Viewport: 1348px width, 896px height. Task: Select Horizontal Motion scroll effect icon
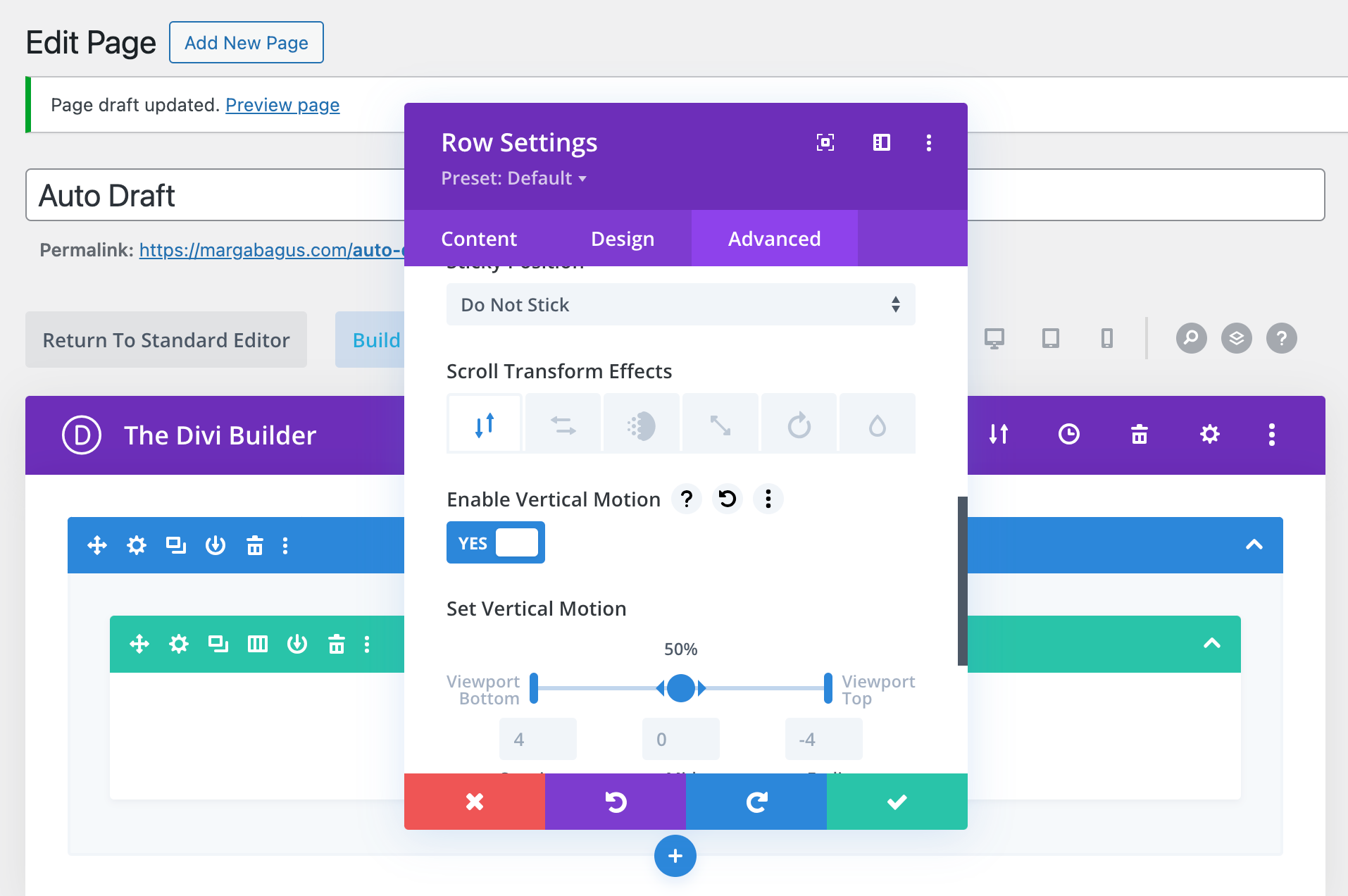coord(563,425)
